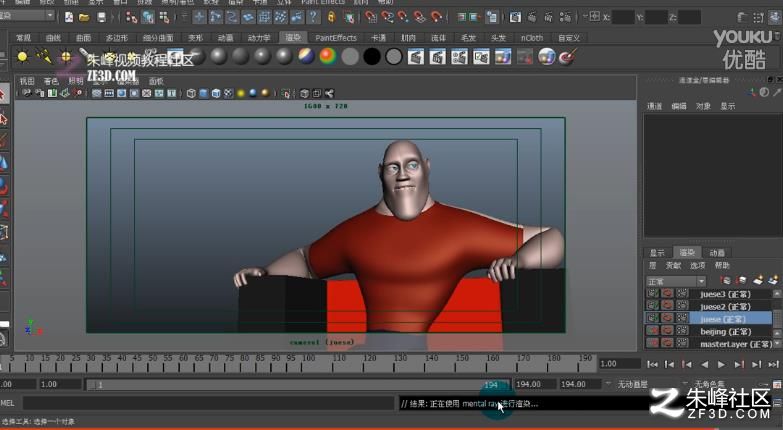
Task: Click settings grid icon on juese2 layer
Action: click(x=682, y=306)
